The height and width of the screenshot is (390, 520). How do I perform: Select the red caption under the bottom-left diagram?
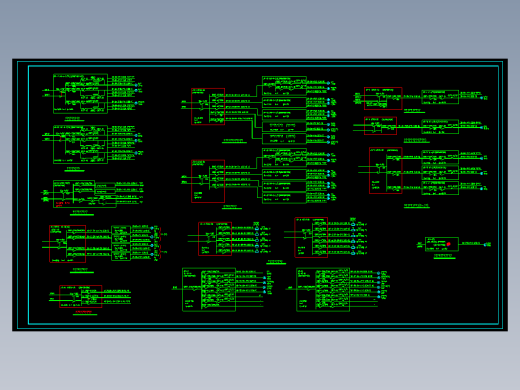click(x=83, y=312)
